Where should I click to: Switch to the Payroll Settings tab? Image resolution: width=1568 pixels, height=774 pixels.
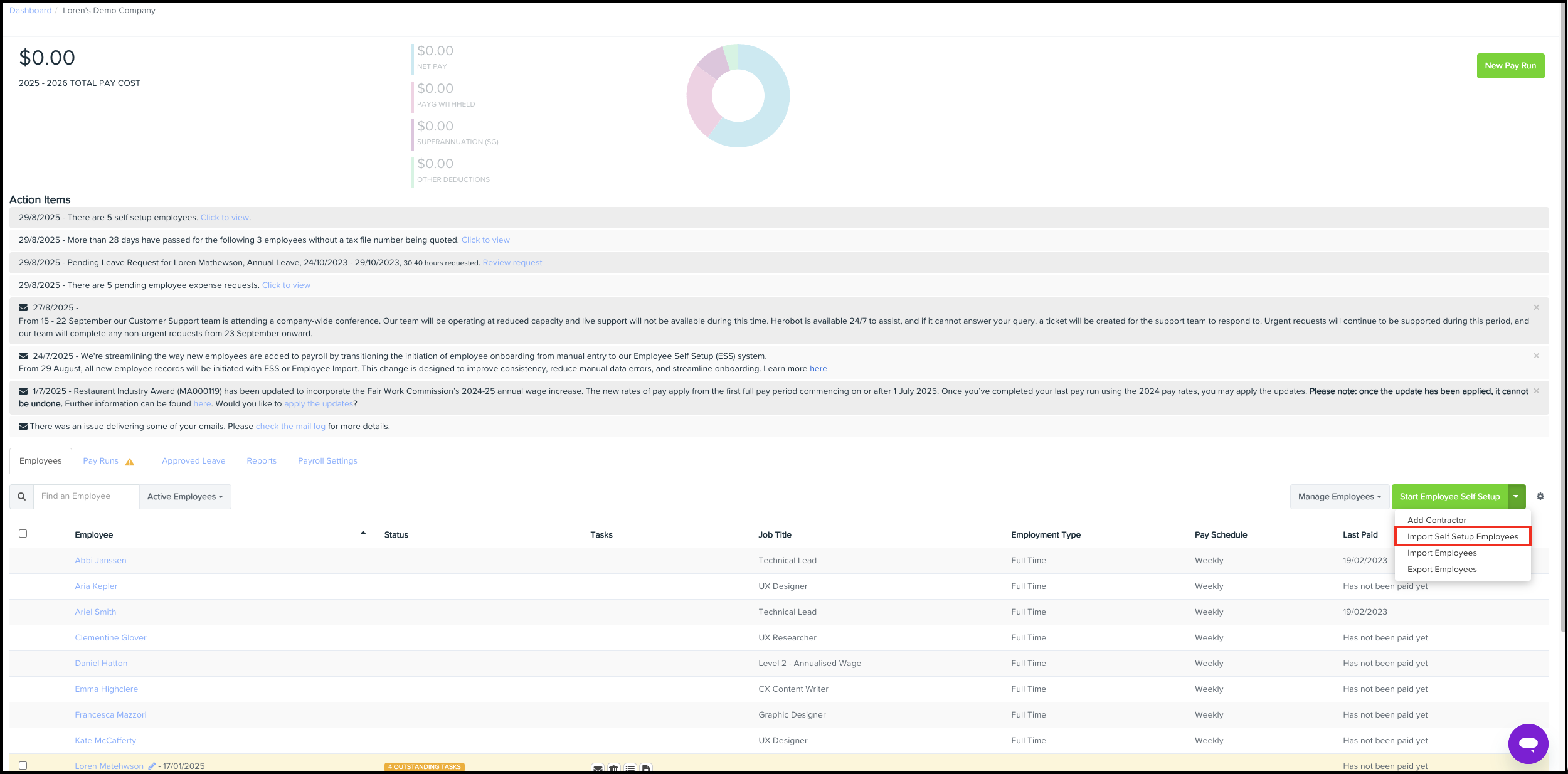pos(327,460)
